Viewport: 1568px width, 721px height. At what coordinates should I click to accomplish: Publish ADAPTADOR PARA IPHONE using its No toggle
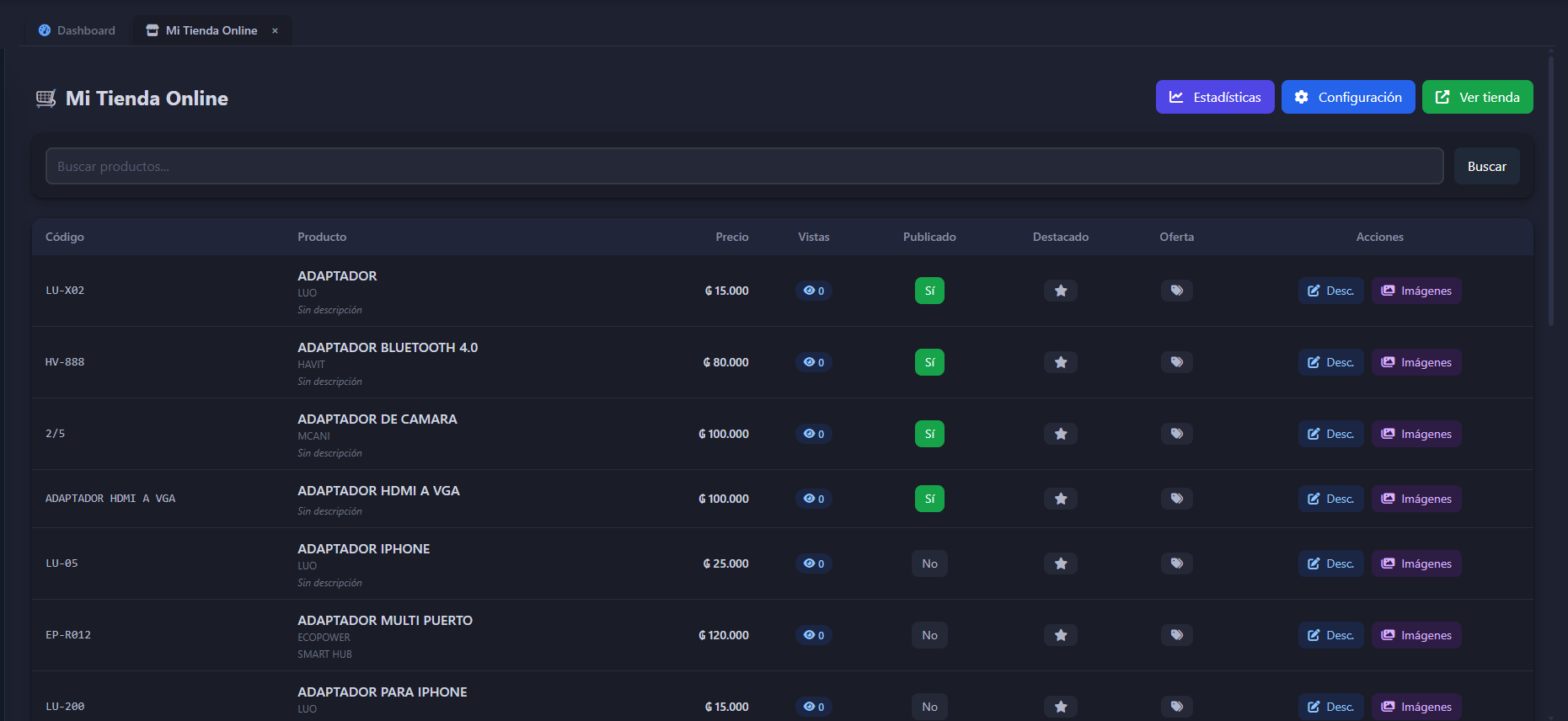point(929,707)
